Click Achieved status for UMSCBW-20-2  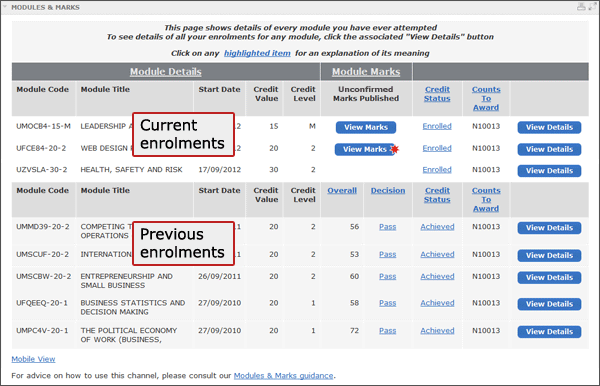437,276
